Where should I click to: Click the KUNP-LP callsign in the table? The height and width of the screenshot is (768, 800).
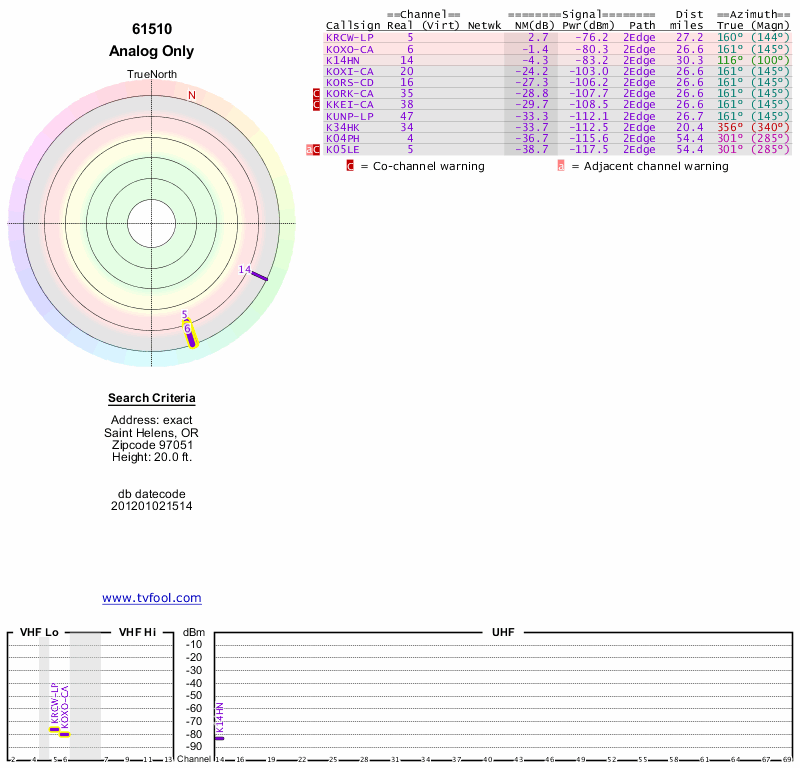349,116
